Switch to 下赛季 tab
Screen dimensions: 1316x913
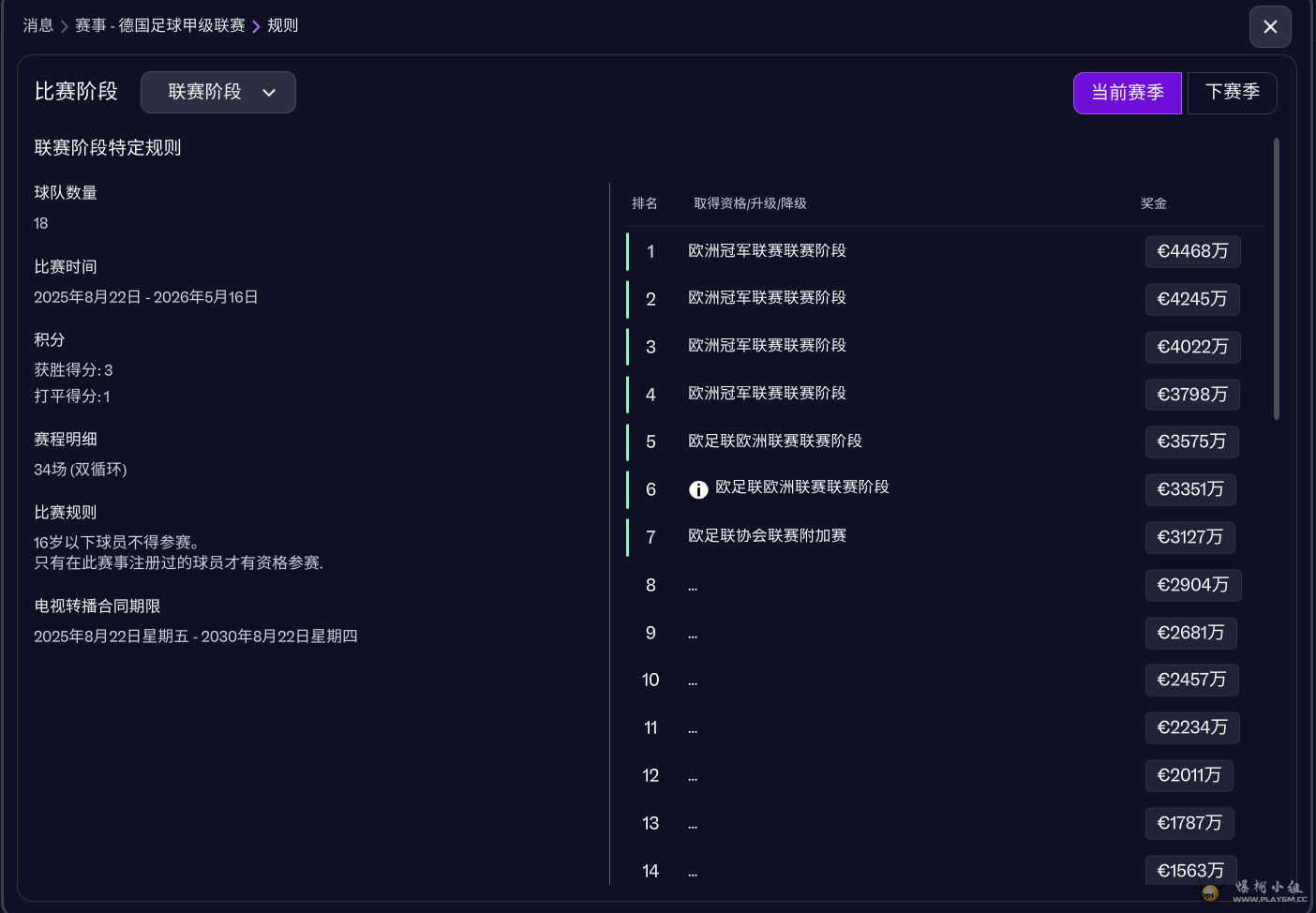pyautogui.click(x=1232, y=93)
